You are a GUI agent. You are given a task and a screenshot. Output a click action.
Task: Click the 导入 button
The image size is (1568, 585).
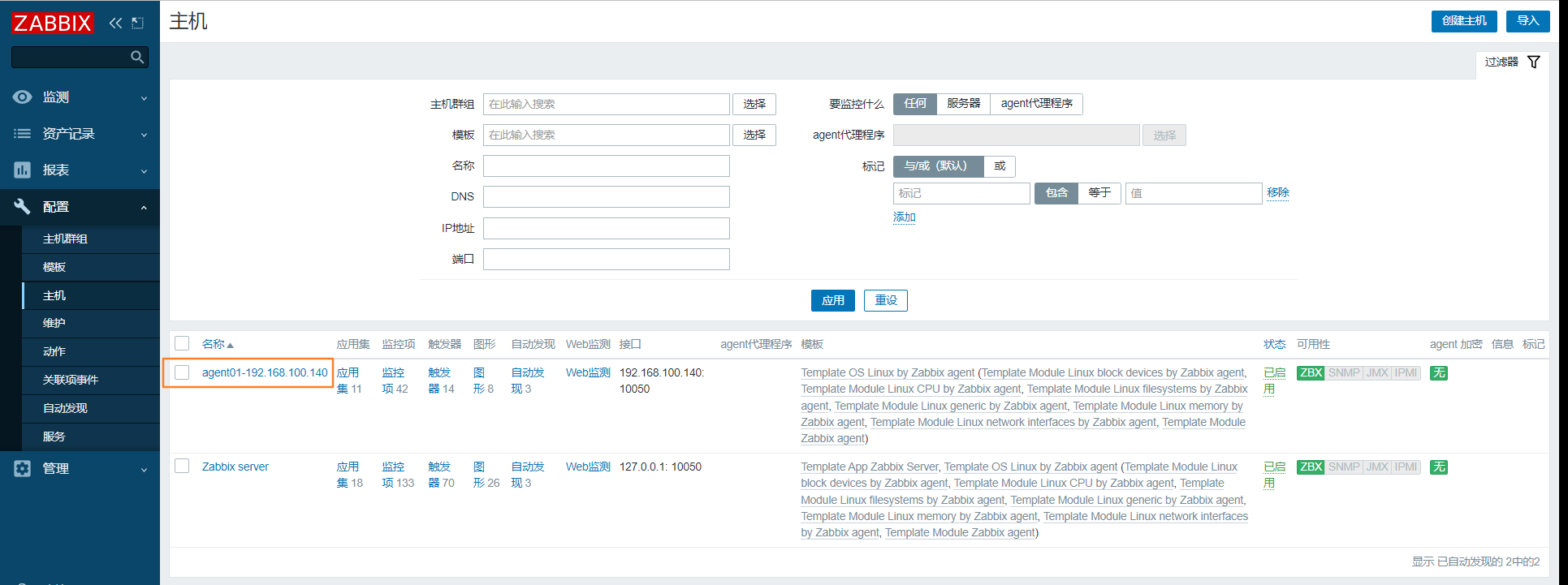1527,21
